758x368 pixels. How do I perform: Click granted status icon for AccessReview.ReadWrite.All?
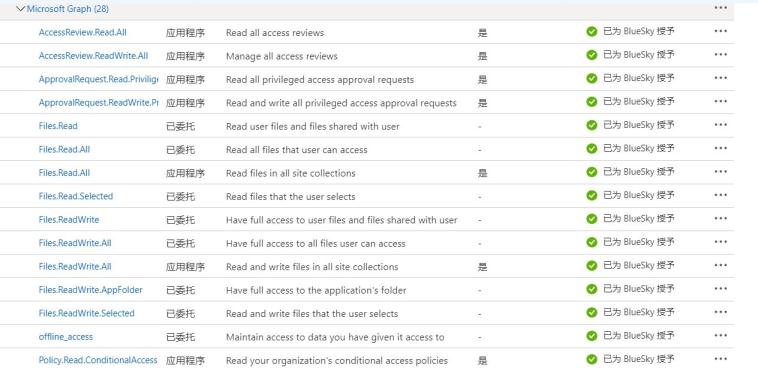click(592, 55)
